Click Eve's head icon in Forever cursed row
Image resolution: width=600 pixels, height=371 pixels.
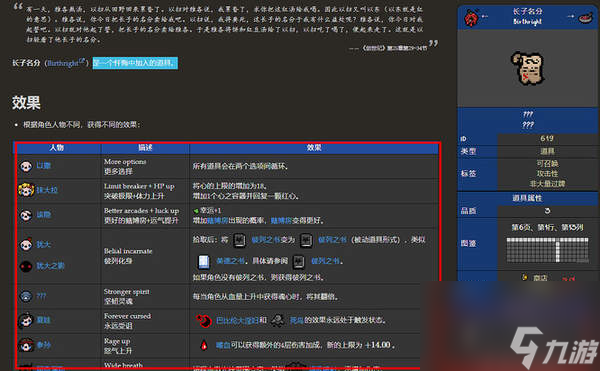(x=26, y=320)
